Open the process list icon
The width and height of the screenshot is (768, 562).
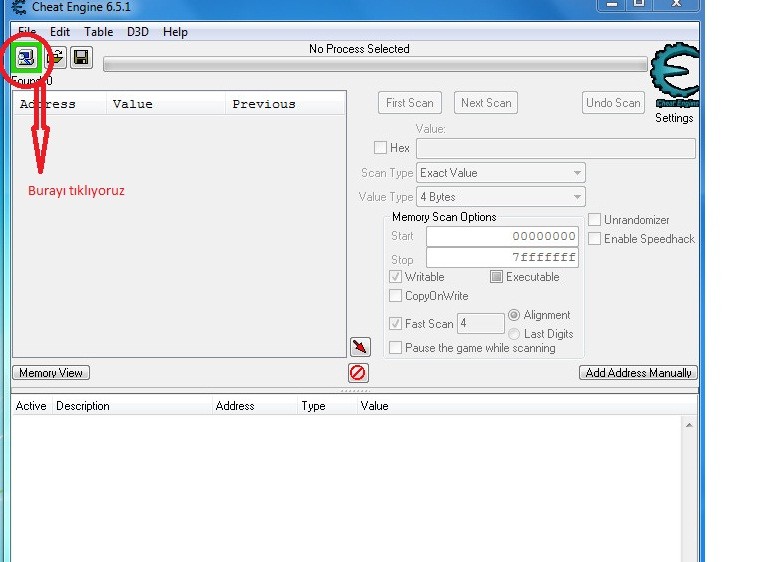(25, 58)
